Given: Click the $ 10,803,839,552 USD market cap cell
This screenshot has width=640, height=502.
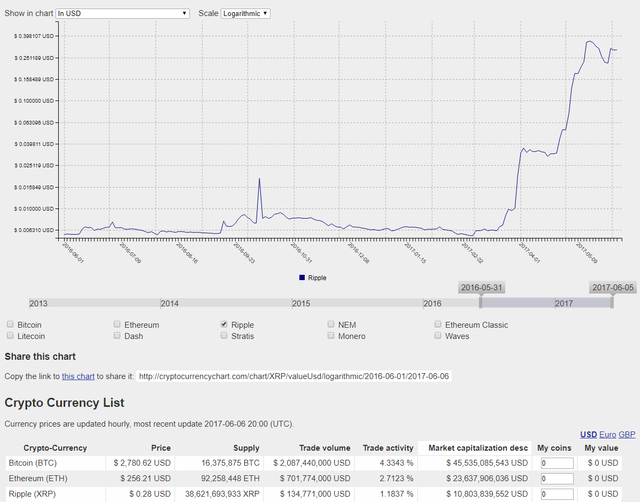Looking at the screenshot, I should point(487,494).
